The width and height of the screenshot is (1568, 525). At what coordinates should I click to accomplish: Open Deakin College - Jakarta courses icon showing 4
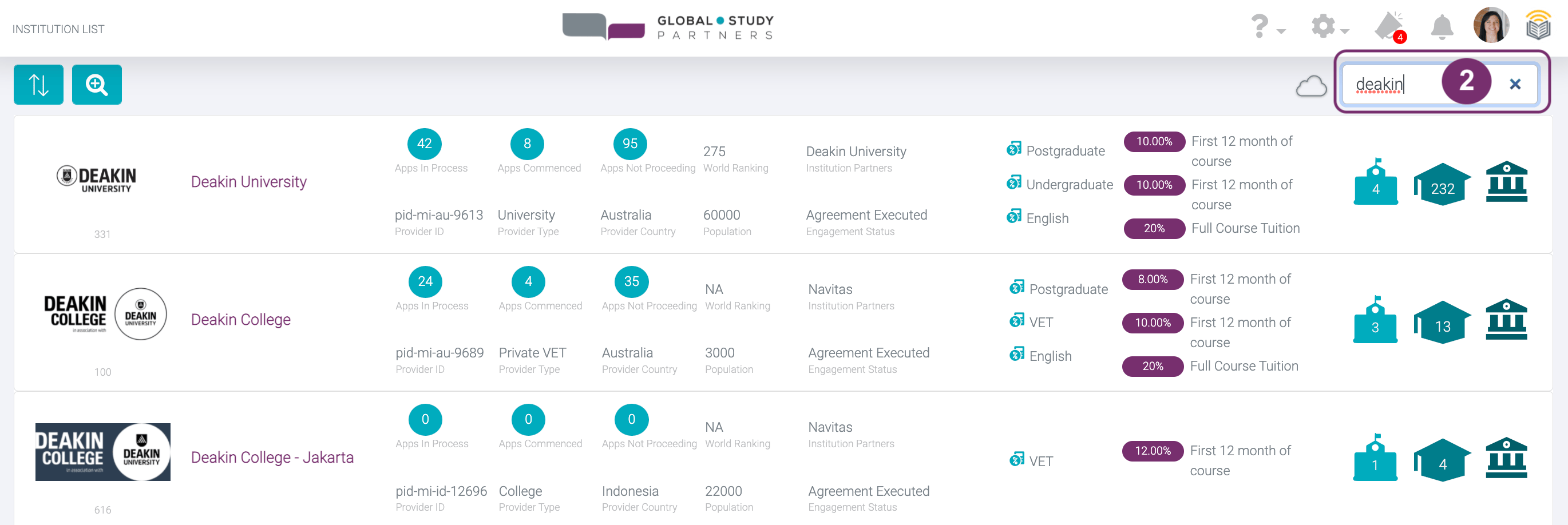[x=1442, y=460]
